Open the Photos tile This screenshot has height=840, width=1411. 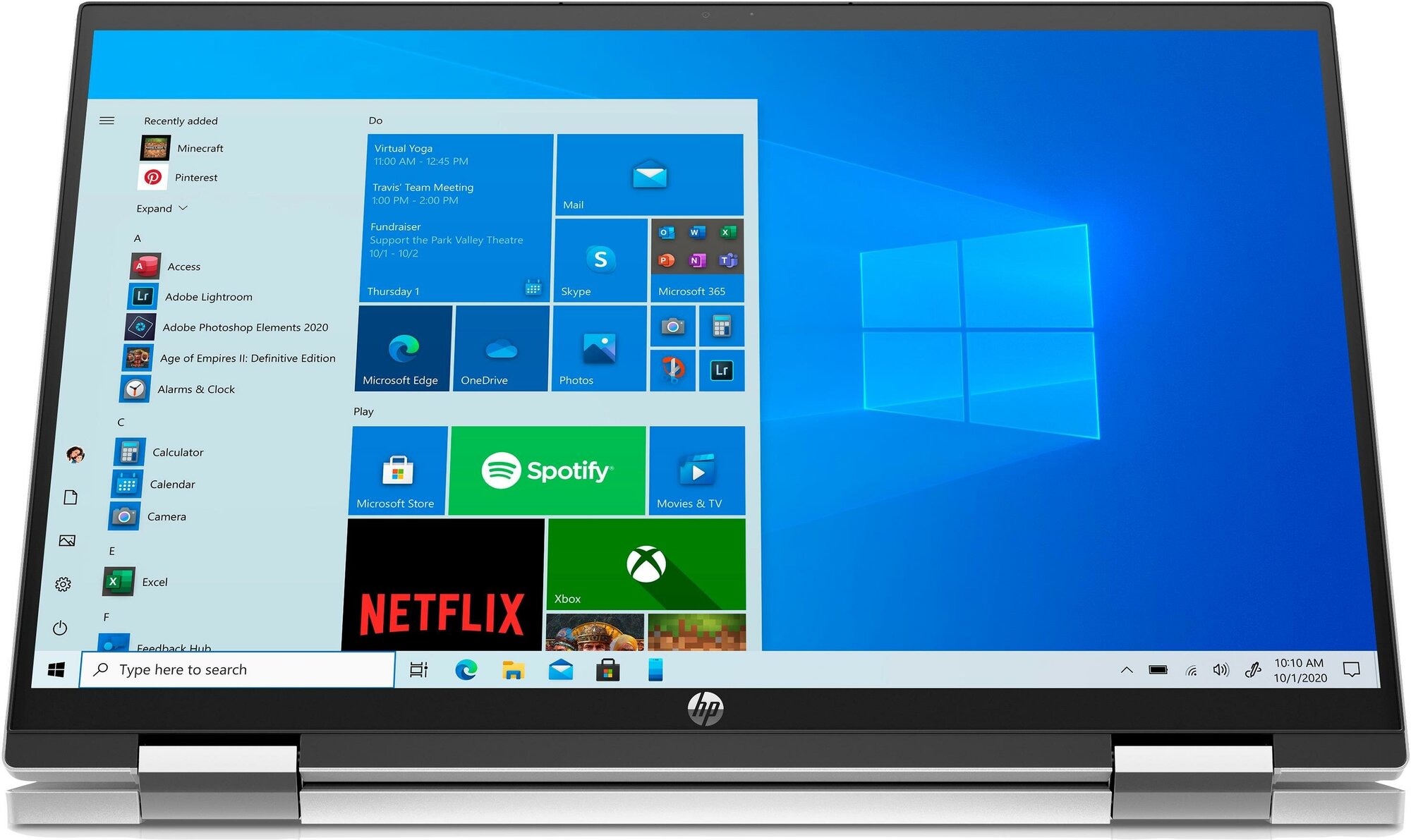pos(598,348)
